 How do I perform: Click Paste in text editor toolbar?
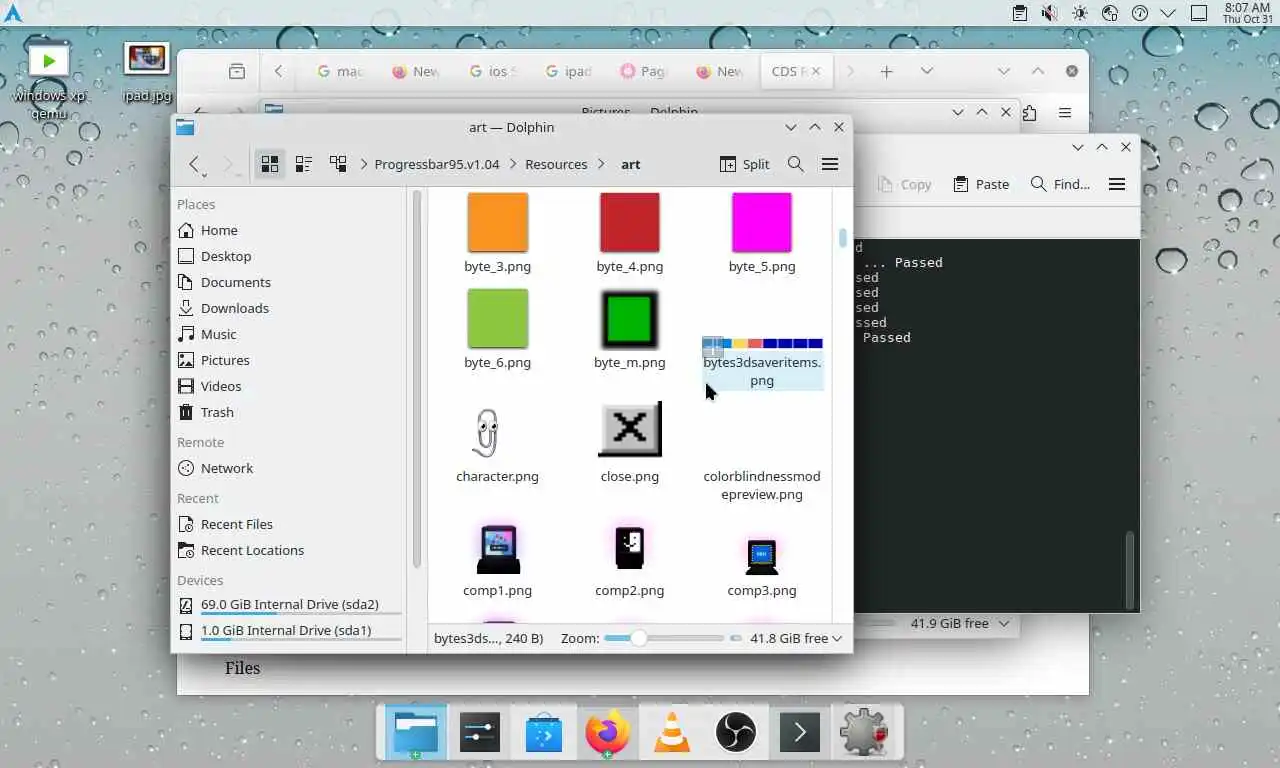tap(981, 184)
